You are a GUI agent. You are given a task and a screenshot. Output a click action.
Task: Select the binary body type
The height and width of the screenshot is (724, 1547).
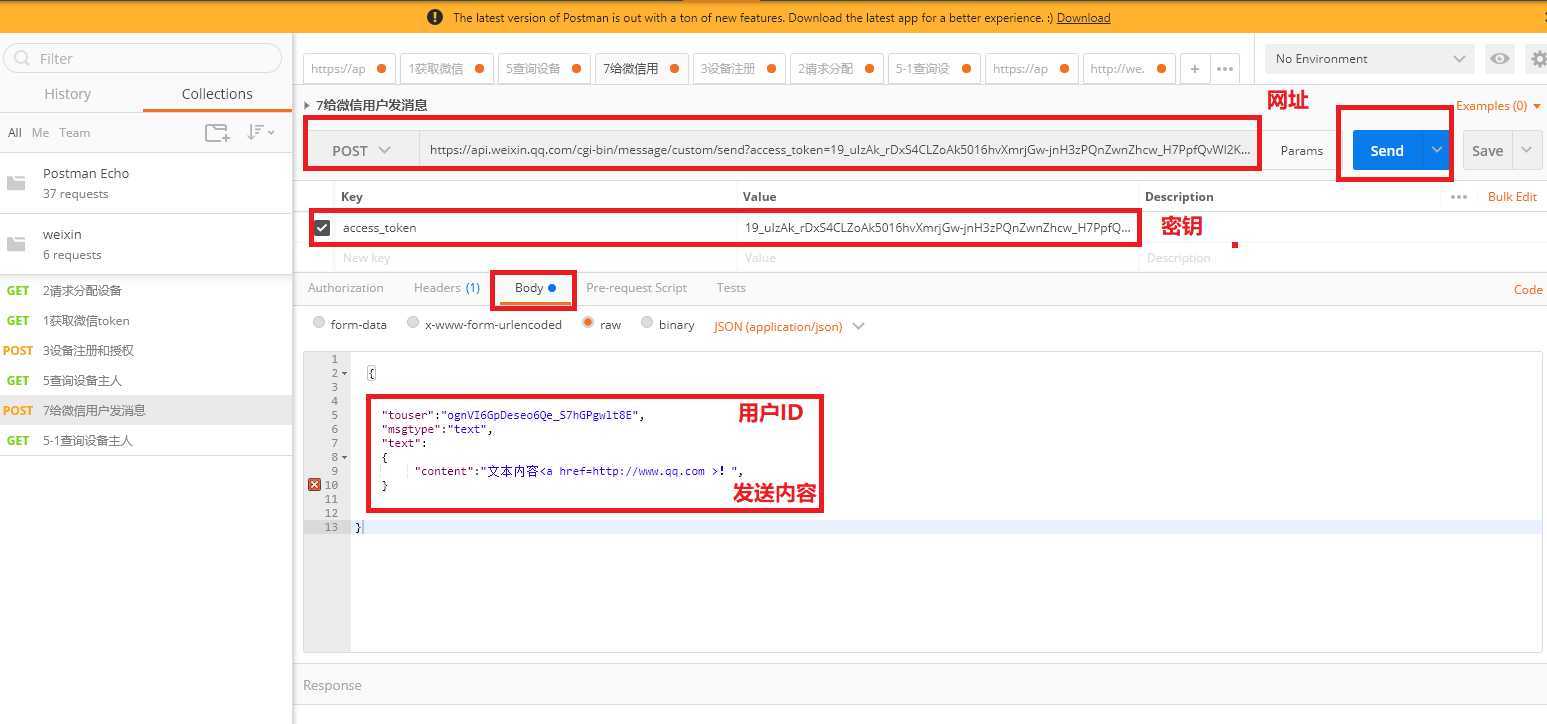[647, 323]
